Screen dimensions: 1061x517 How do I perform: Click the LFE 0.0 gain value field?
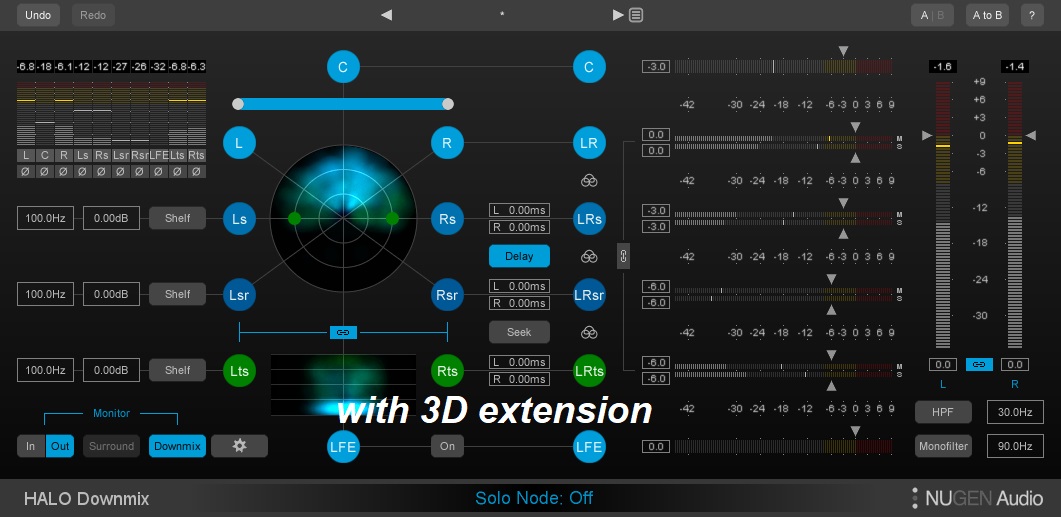coord(656,447)
